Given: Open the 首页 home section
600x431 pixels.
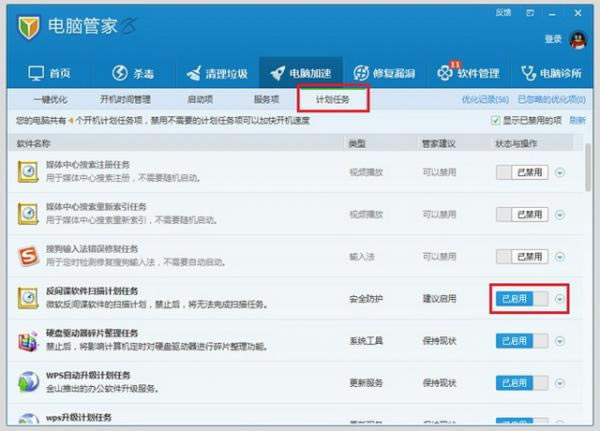Looking at the screenshot, I should pyautogui.click(x=50, y=73).
